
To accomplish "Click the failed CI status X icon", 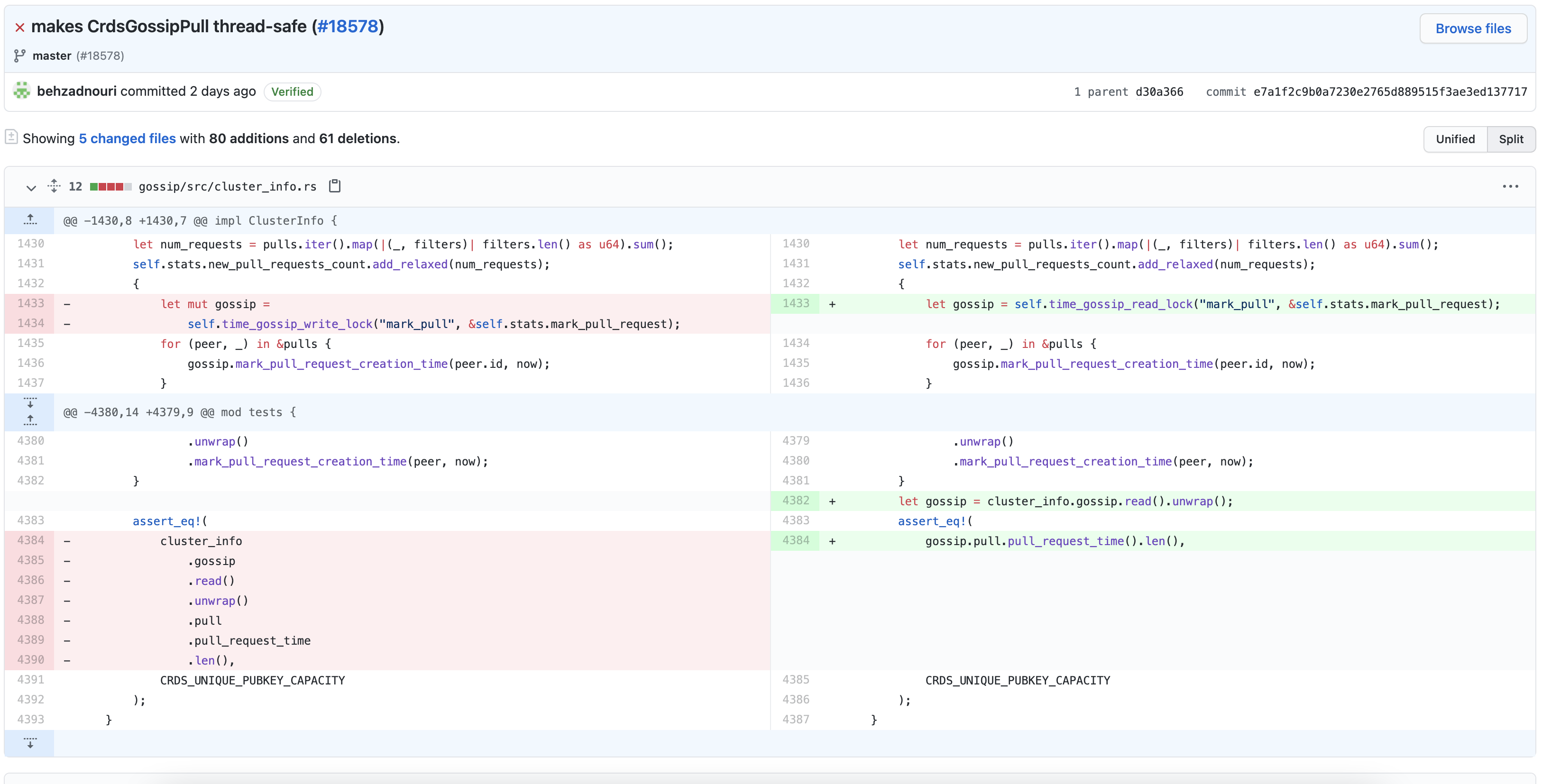I will 20,27.
